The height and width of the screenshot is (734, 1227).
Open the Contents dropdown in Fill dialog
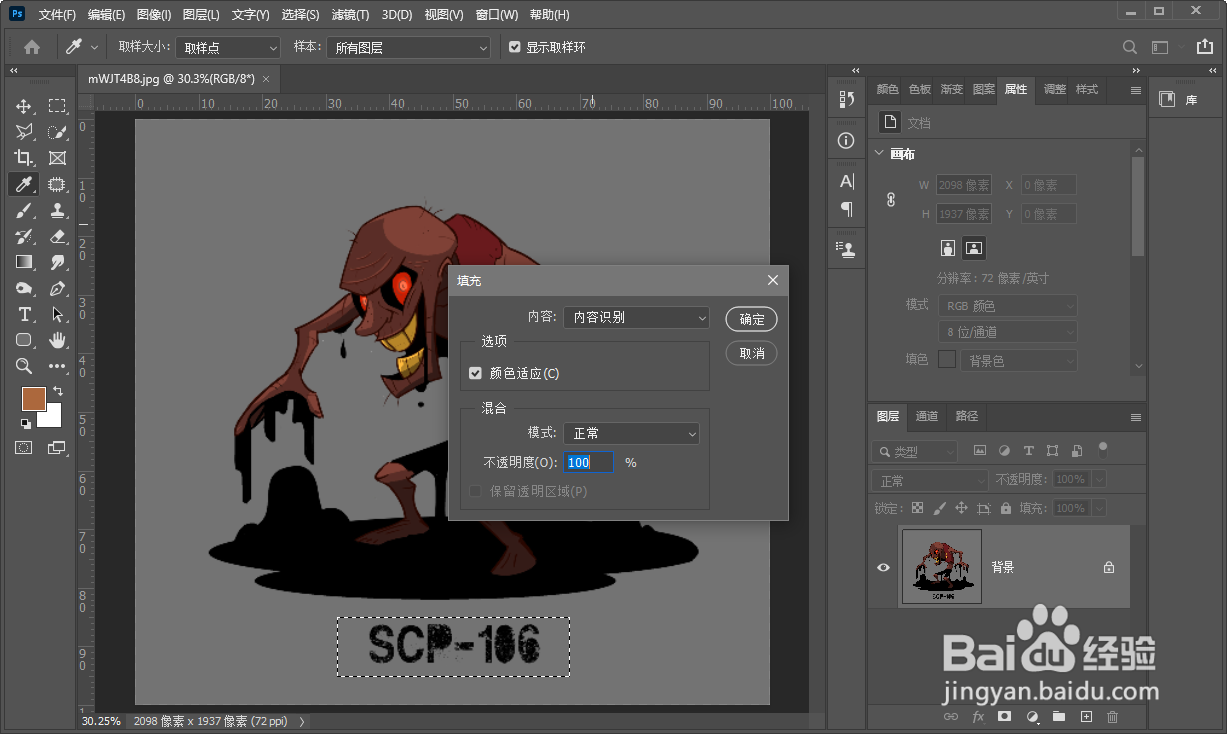(636, 317)
